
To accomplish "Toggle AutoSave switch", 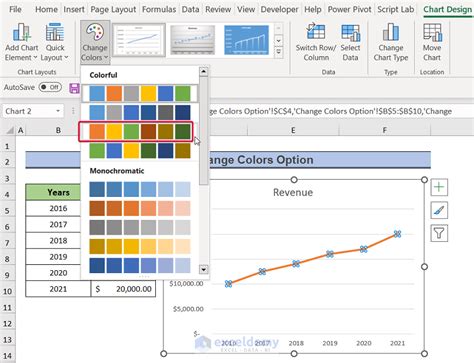I will pos(50,87).
